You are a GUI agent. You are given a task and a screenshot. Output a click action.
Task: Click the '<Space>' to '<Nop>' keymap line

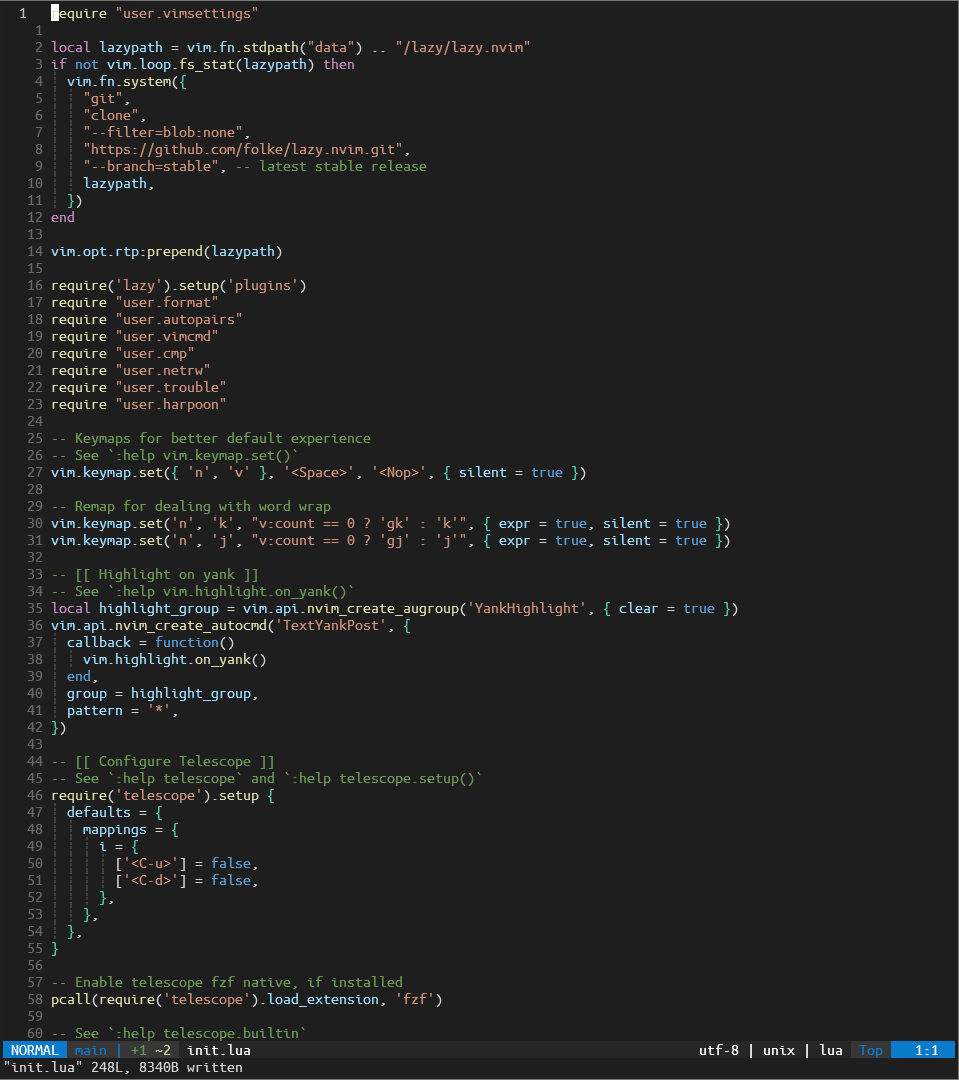pyautogui.click(x=318, y=472)
